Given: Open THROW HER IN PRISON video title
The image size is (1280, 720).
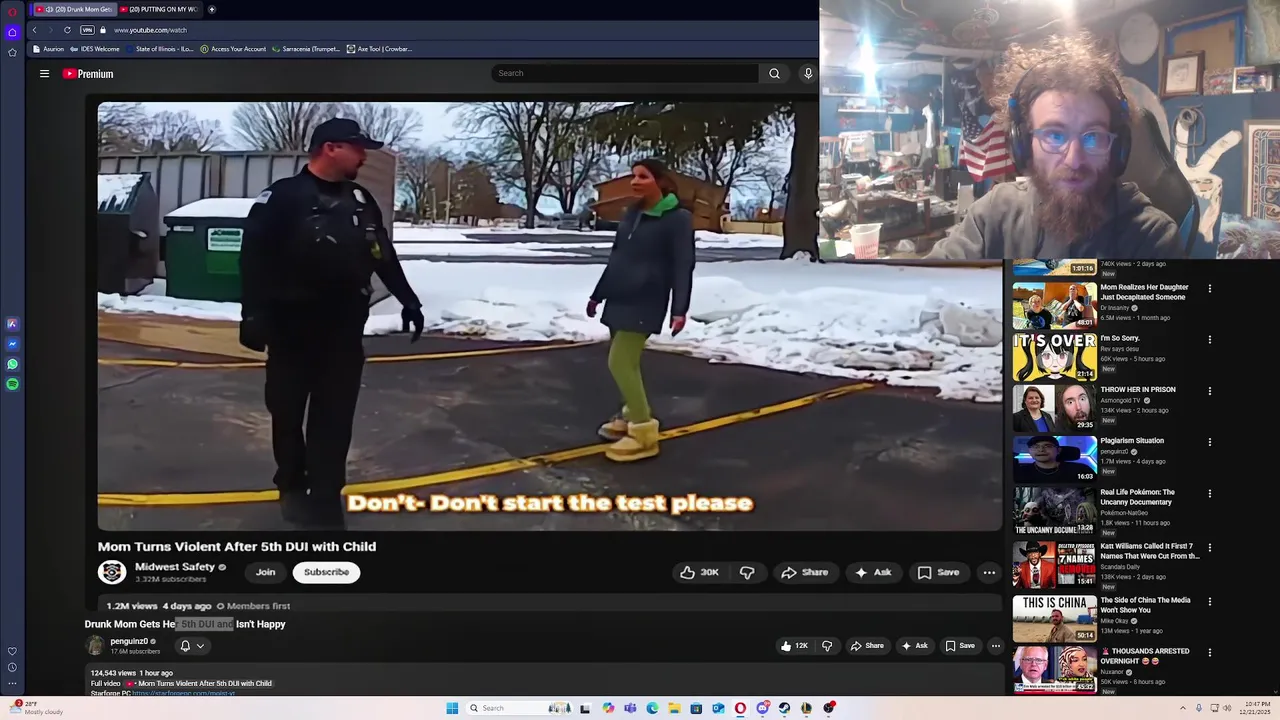Looking at the screenshot, I should click(x=1138, y=389).
